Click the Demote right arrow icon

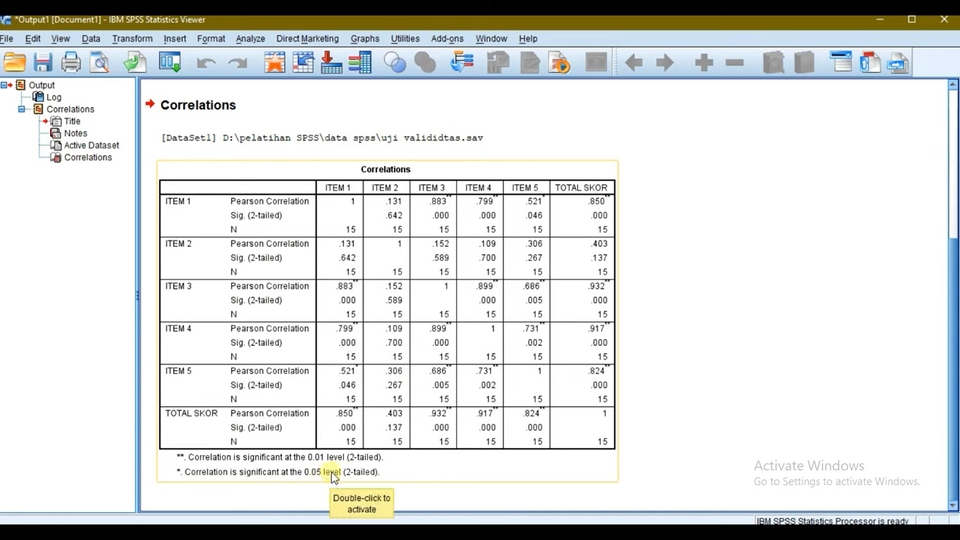[x=665, y=62]
